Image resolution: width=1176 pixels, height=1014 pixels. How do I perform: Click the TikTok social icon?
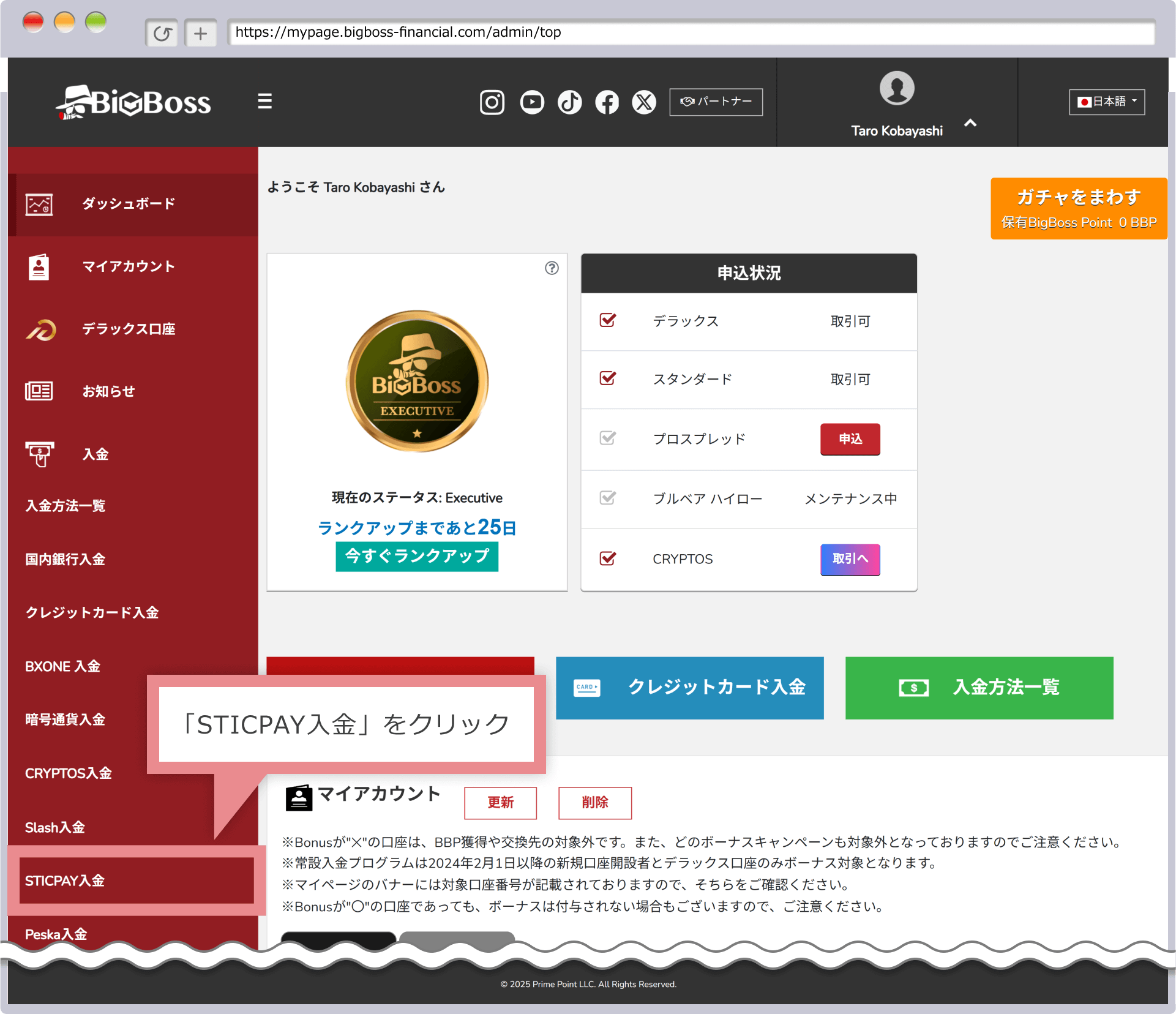(x=569, y=102)
